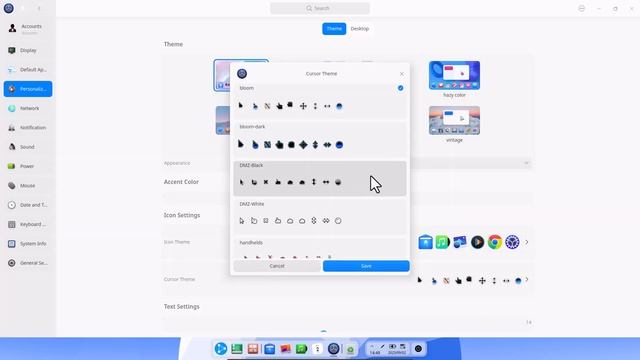This screenshot has width=640, height=360.
Task: Open General Settings in sidebar
Action: [28, 263]
